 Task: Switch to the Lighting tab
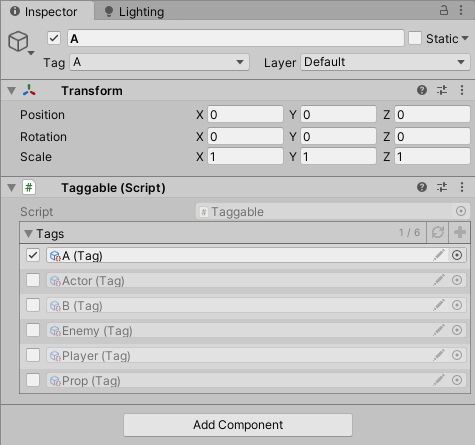point(134,12)
